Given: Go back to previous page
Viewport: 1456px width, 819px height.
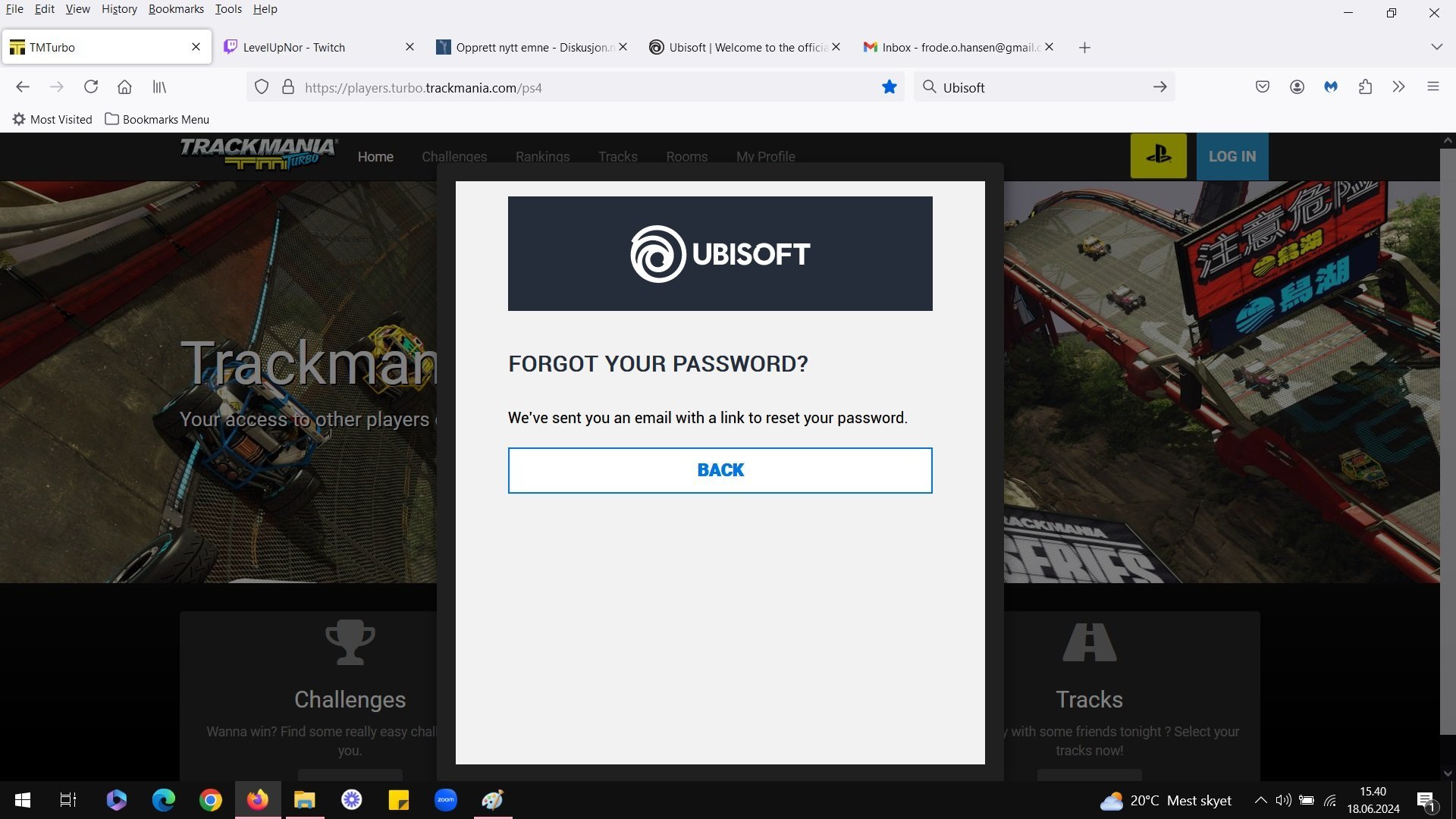Looking at the screenshot, I should 23,87.
